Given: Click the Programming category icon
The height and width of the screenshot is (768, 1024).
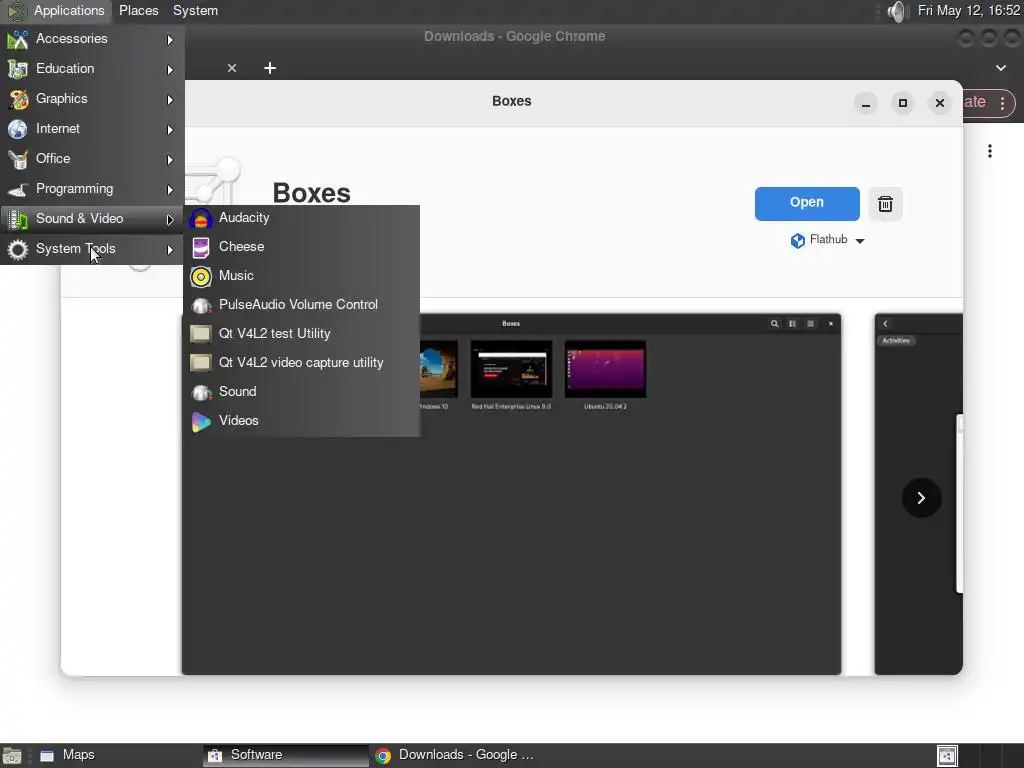Looking at the screenshot, I should point(18,189).
